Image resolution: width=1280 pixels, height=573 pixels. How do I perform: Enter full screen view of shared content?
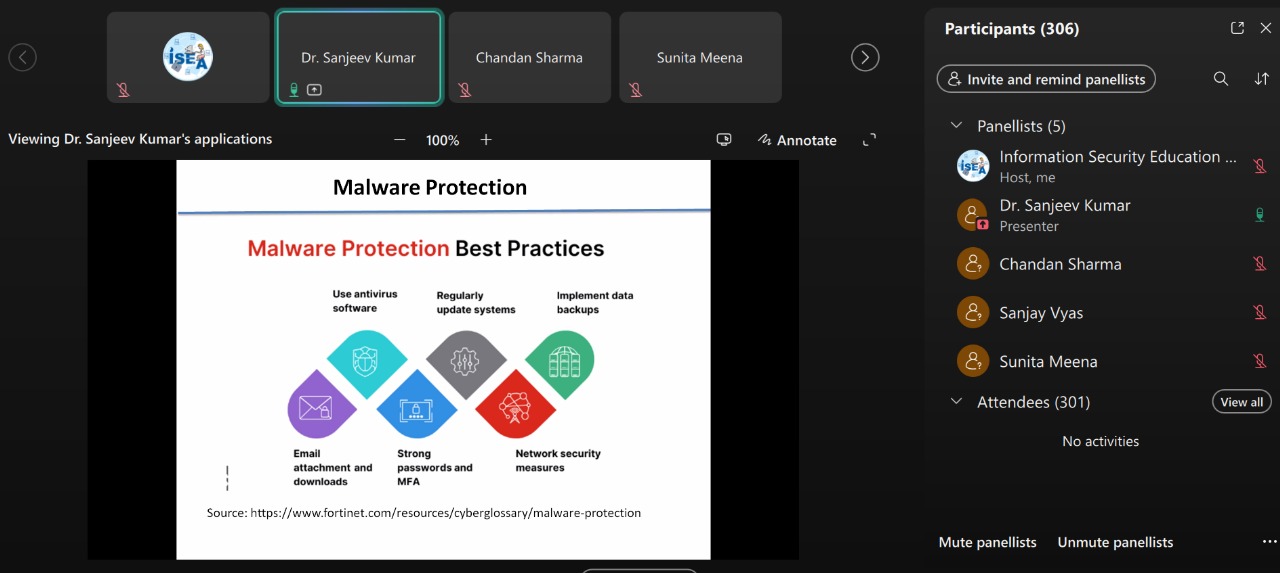tap(869, 140)
